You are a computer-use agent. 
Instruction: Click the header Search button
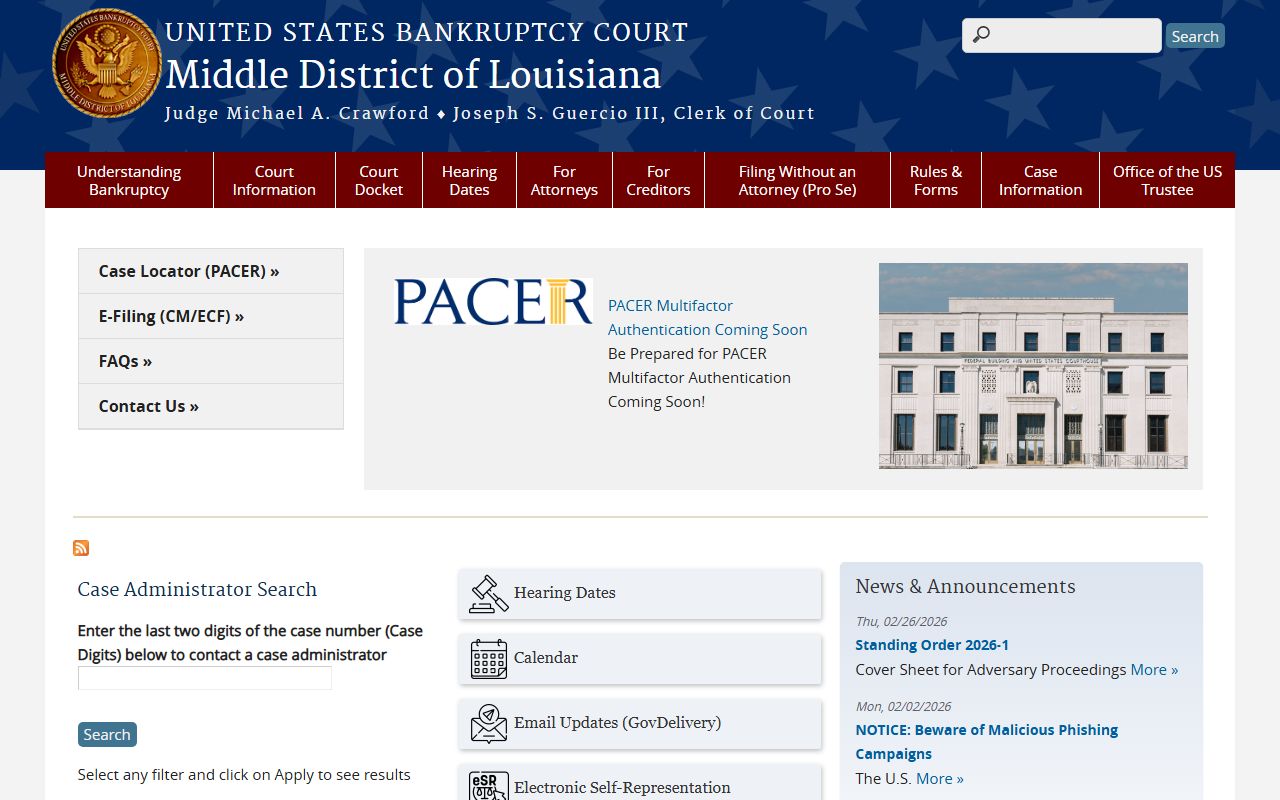(1195, 36)
